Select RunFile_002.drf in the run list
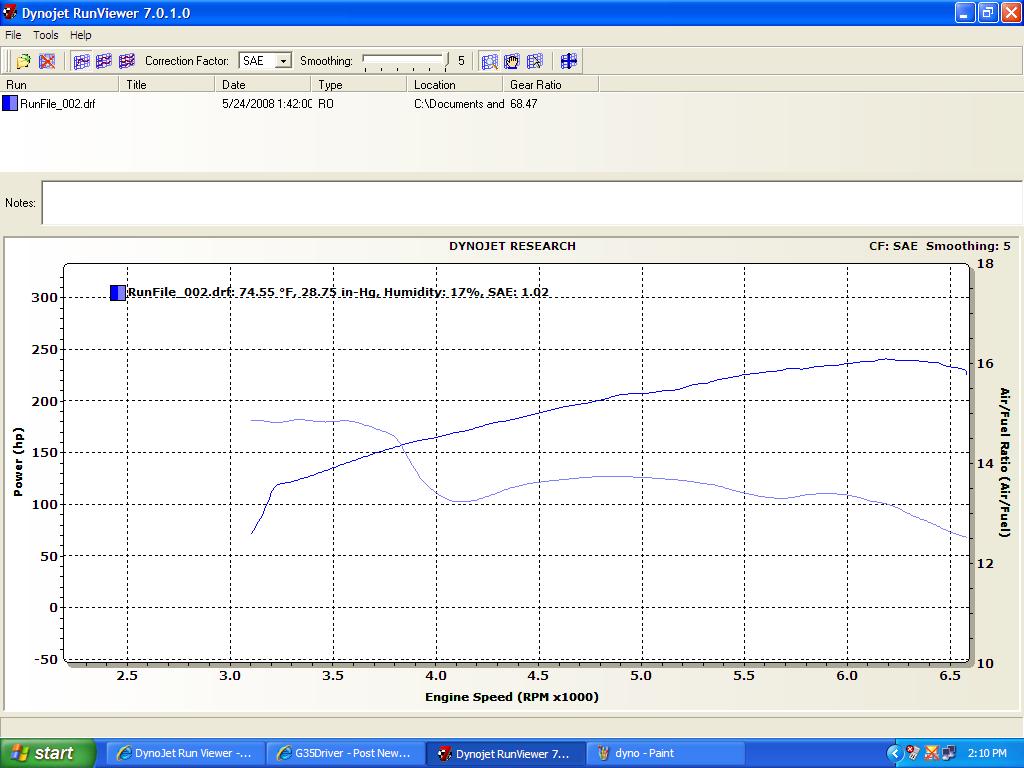Viewport: 1024px width, 768px height. tap(57, 104)
